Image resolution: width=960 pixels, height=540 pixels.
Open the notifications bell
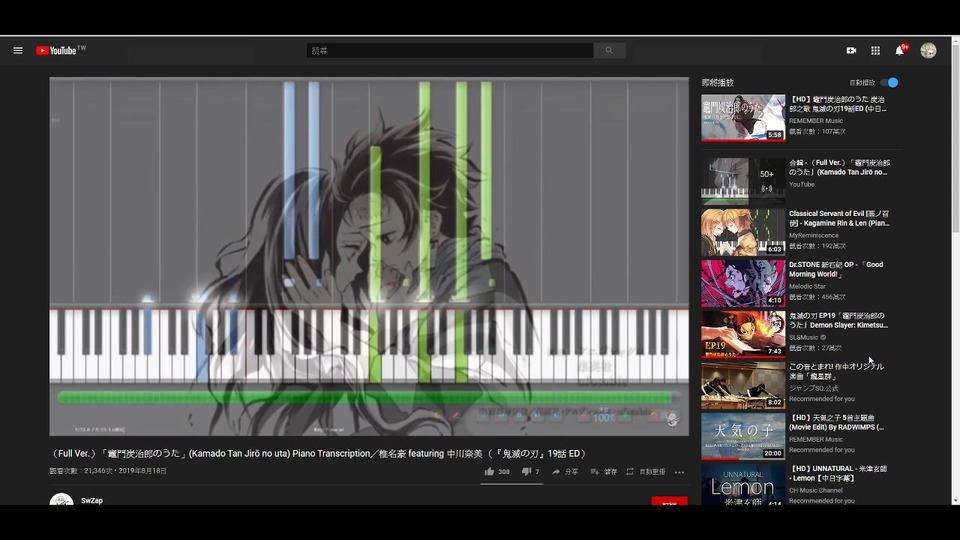pyautogui.click(x=899, y=50)
